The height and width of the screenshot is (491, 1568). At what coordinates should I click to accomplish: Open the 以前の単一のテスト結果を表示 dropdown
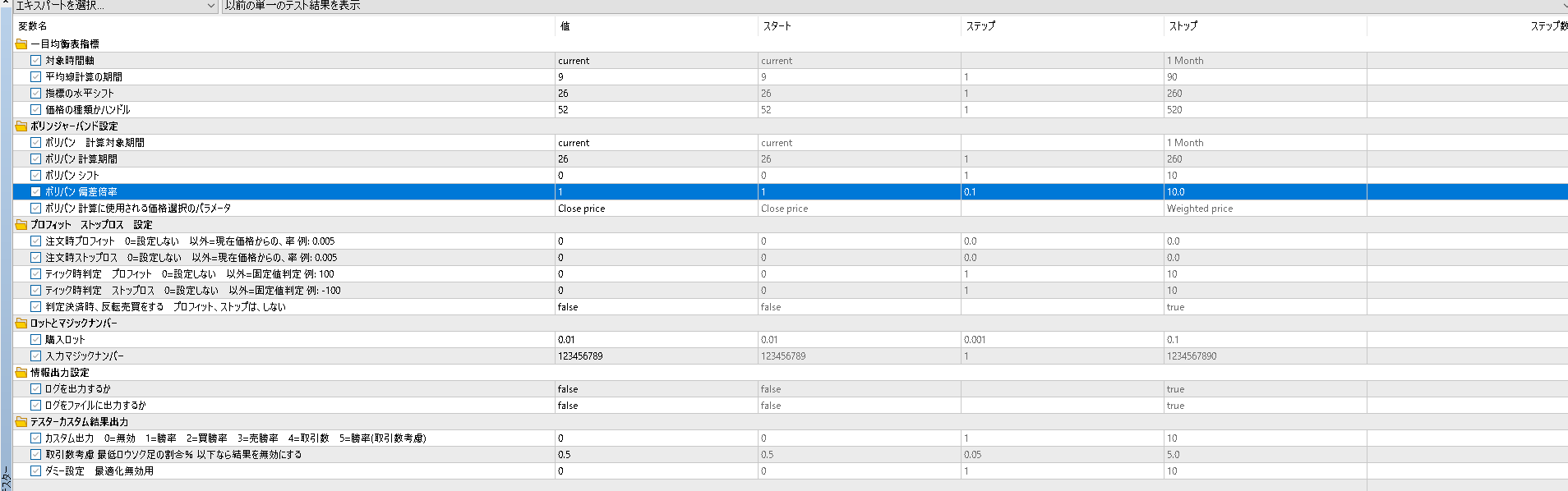click(x=895, y=6)
